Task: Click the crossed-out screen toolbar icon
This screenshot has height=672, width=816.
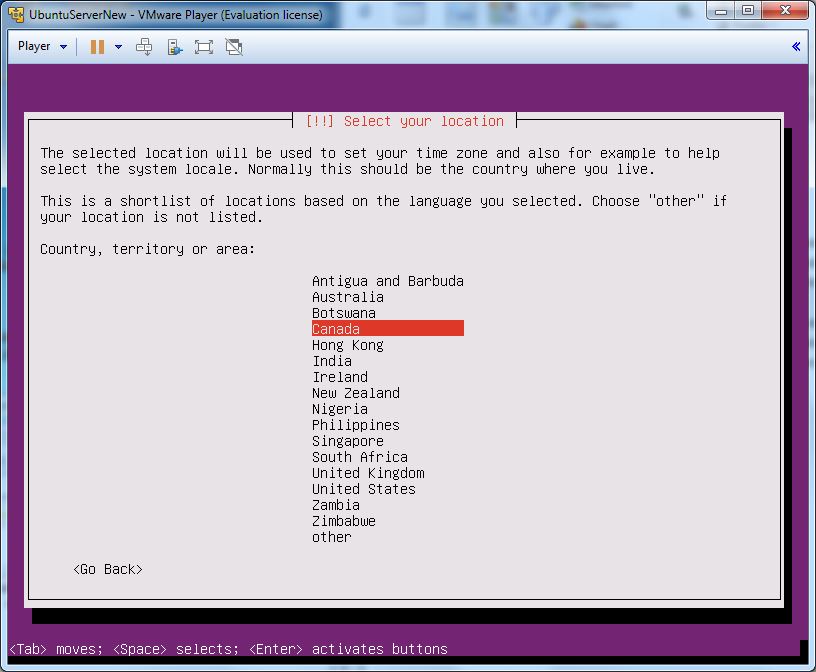Action: 234,47
